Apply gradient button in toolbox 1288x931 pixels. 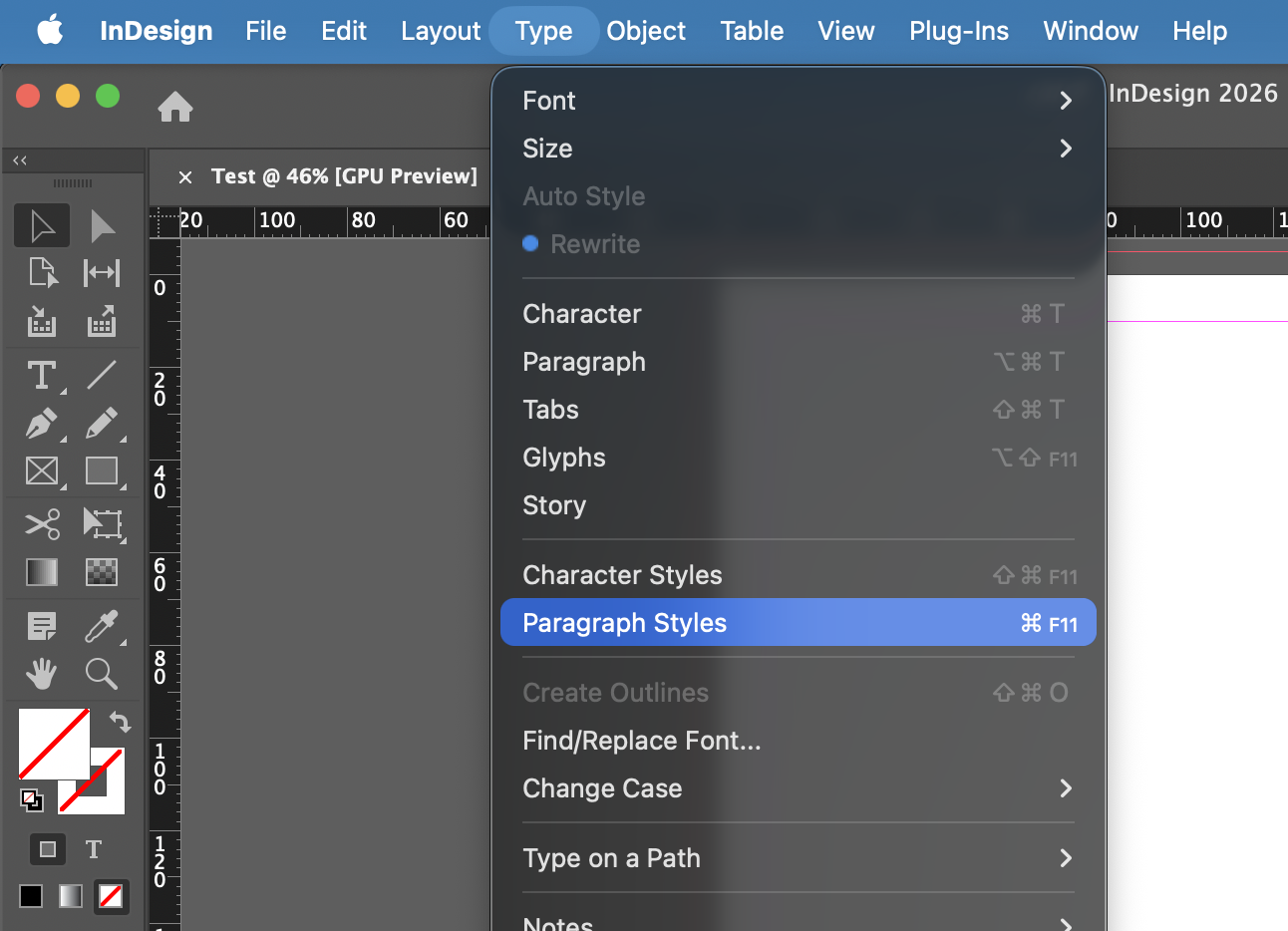(71, 896)
